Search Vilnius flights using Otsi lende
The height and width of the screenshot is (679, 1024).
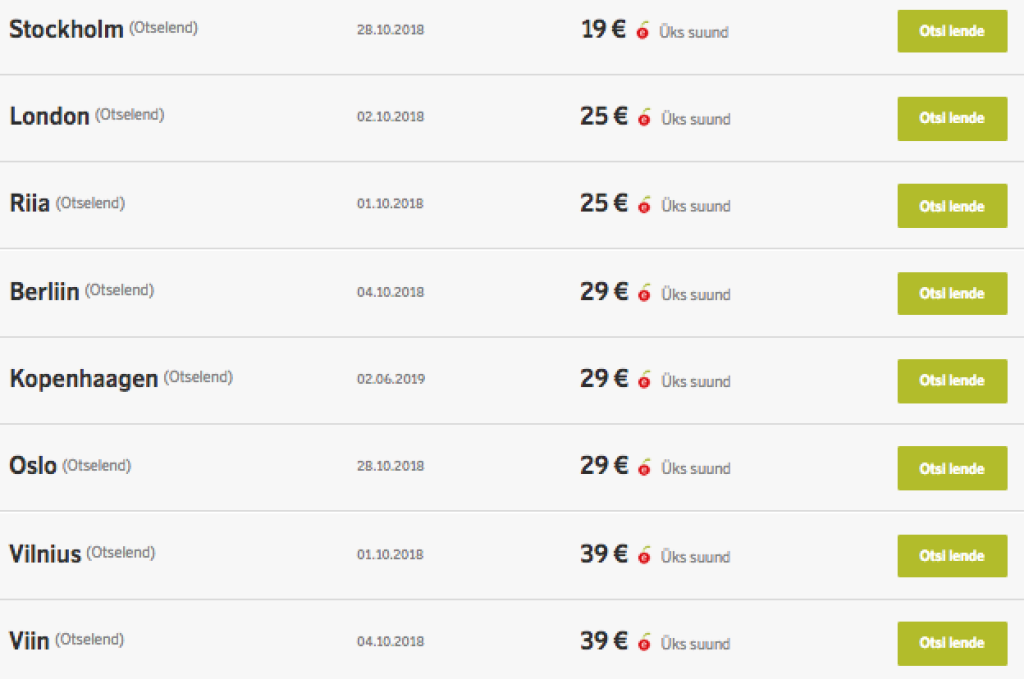click(x=952, y=555)
